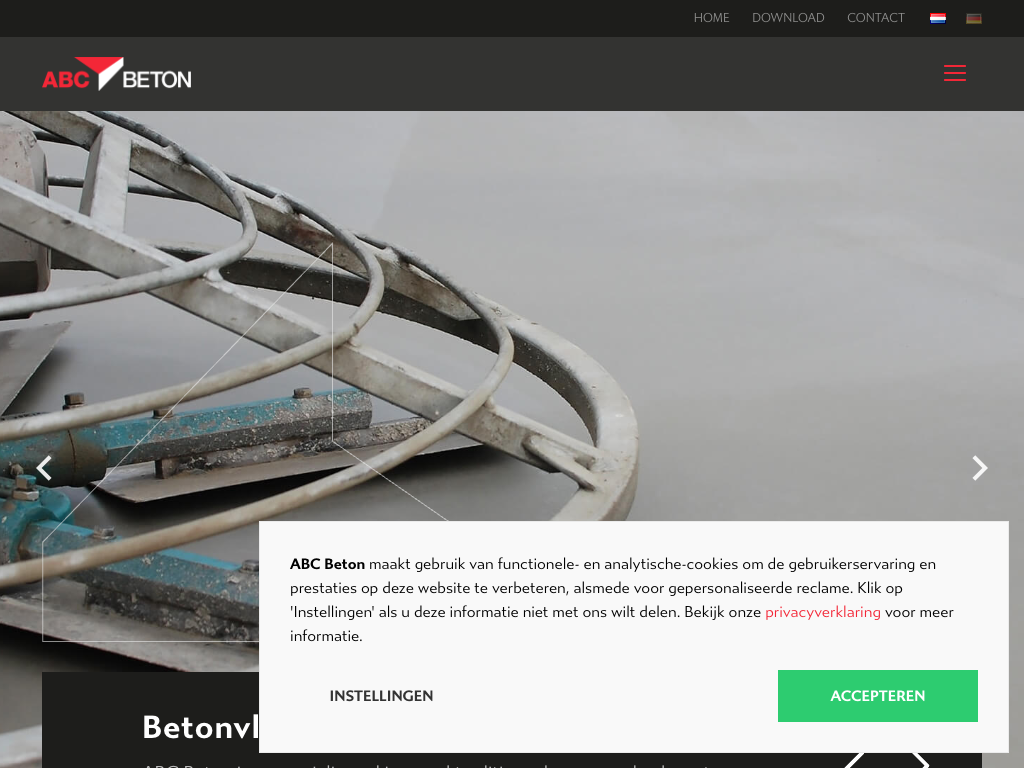Go to the previous slide with left arrow

44,468
